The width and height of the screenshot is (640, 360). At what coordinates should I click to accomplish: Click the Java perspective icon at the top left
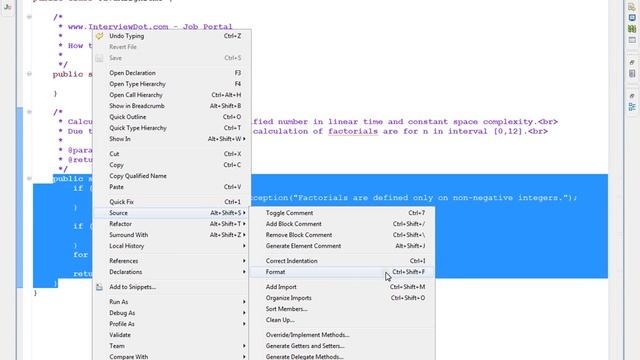coord(7,7)
